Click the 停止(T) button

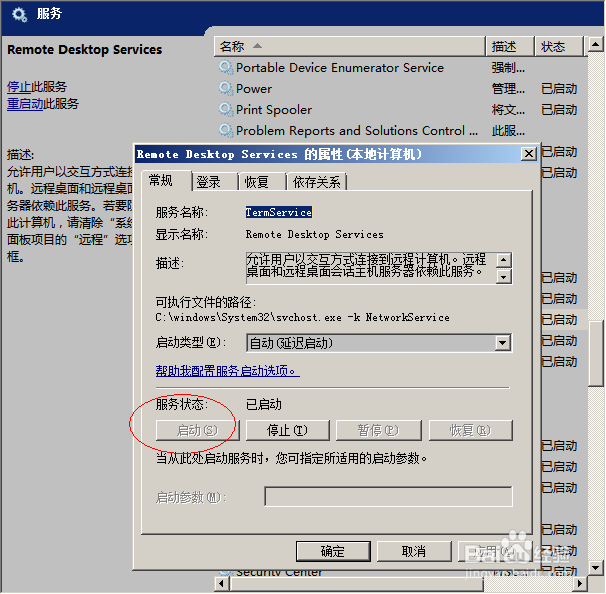[x=288, y=430]
